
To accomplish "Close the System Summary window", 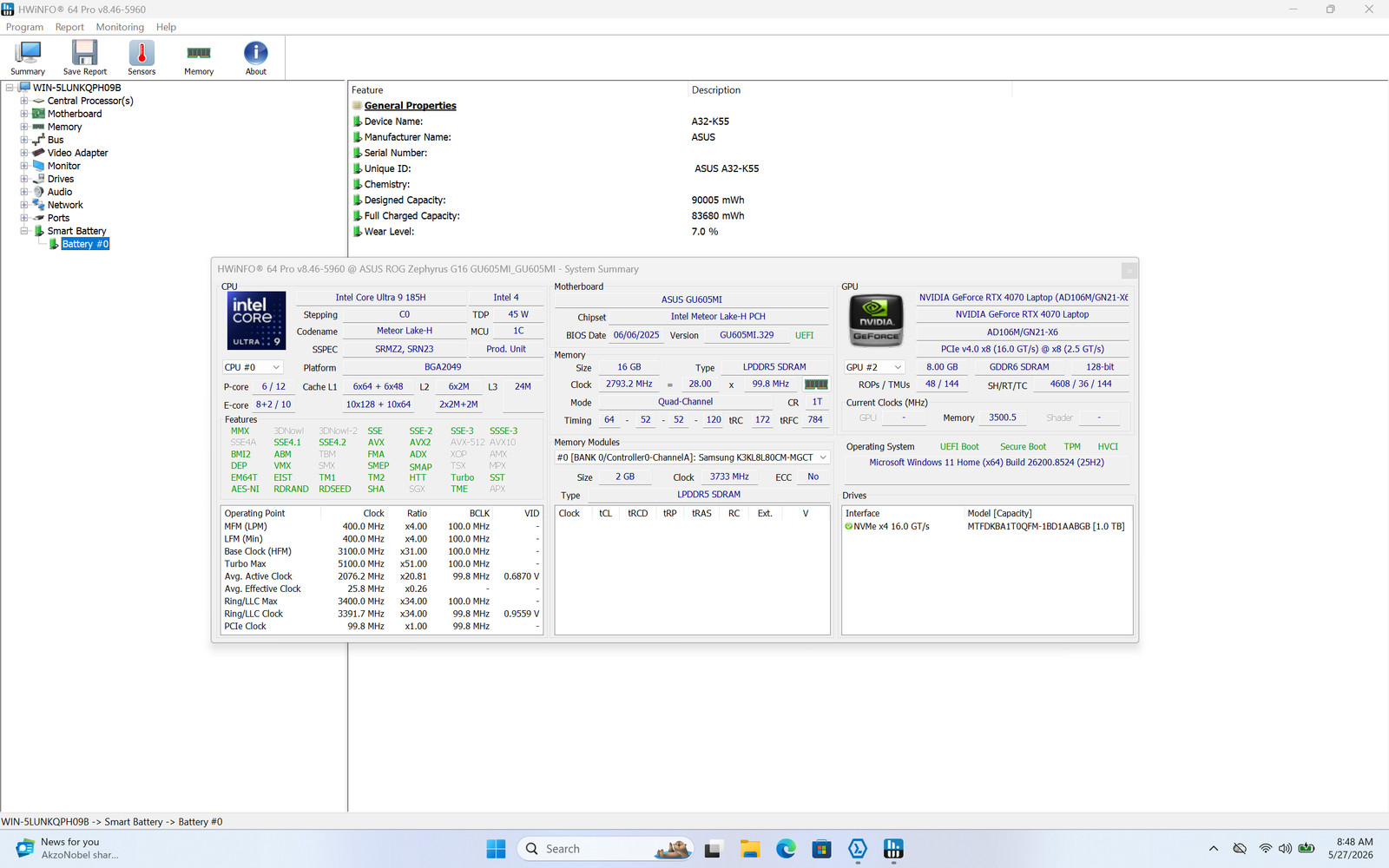I will coord(1129,271).
